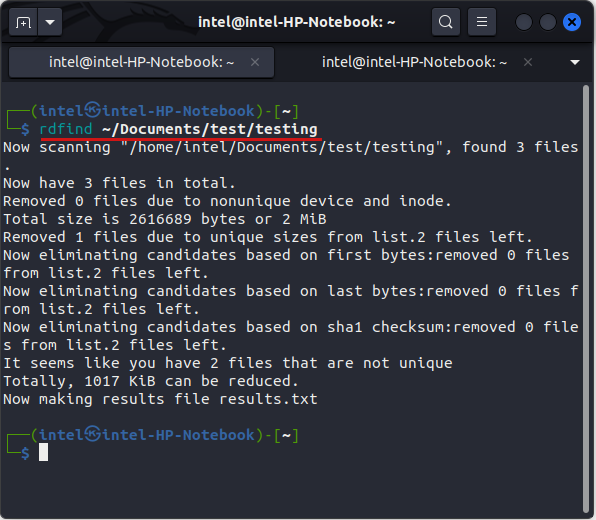Click 'Now making results file results.txt' line
The image size is (596, 520).
(160, 399)
